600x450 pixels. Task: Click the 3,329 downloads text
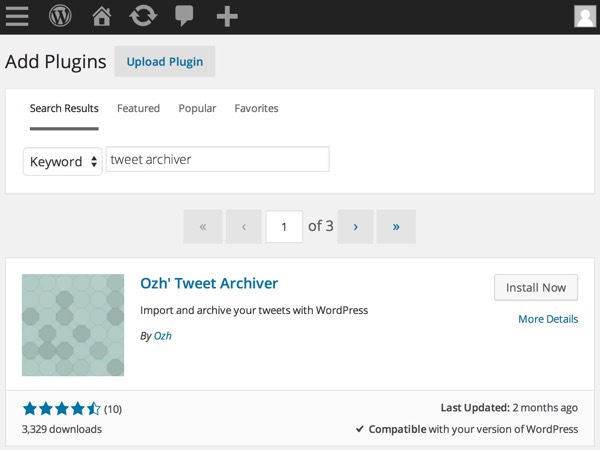pyautogui.click(x=62, y=429)
